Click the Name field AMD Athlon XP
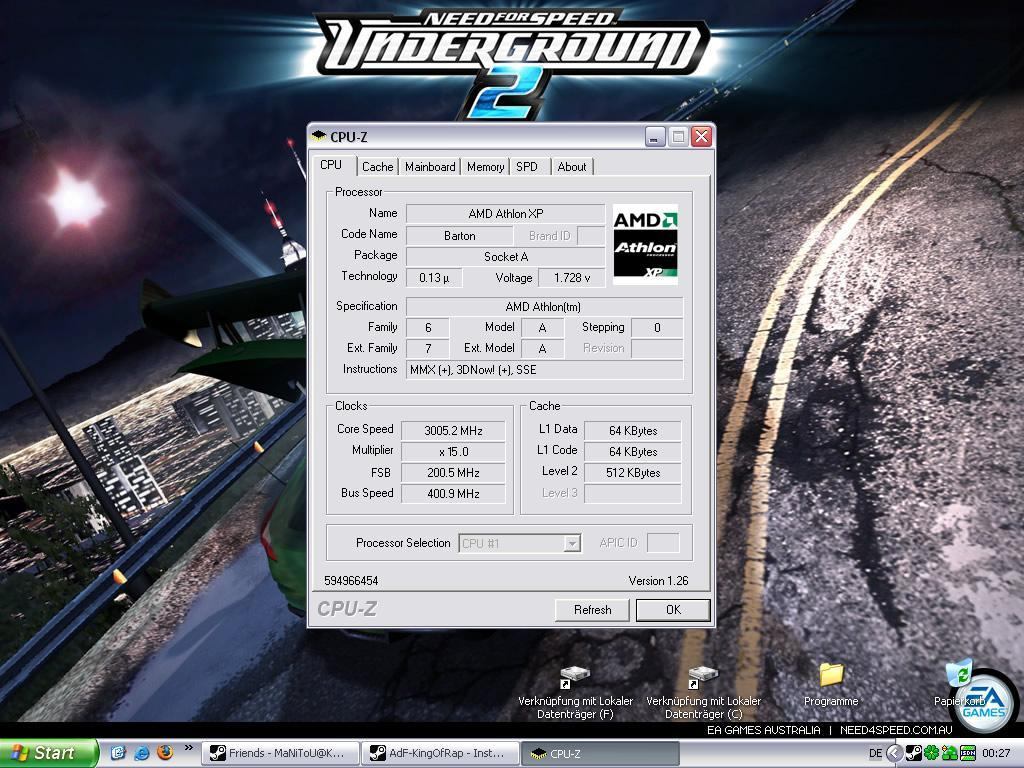 (x=505, y=214)
